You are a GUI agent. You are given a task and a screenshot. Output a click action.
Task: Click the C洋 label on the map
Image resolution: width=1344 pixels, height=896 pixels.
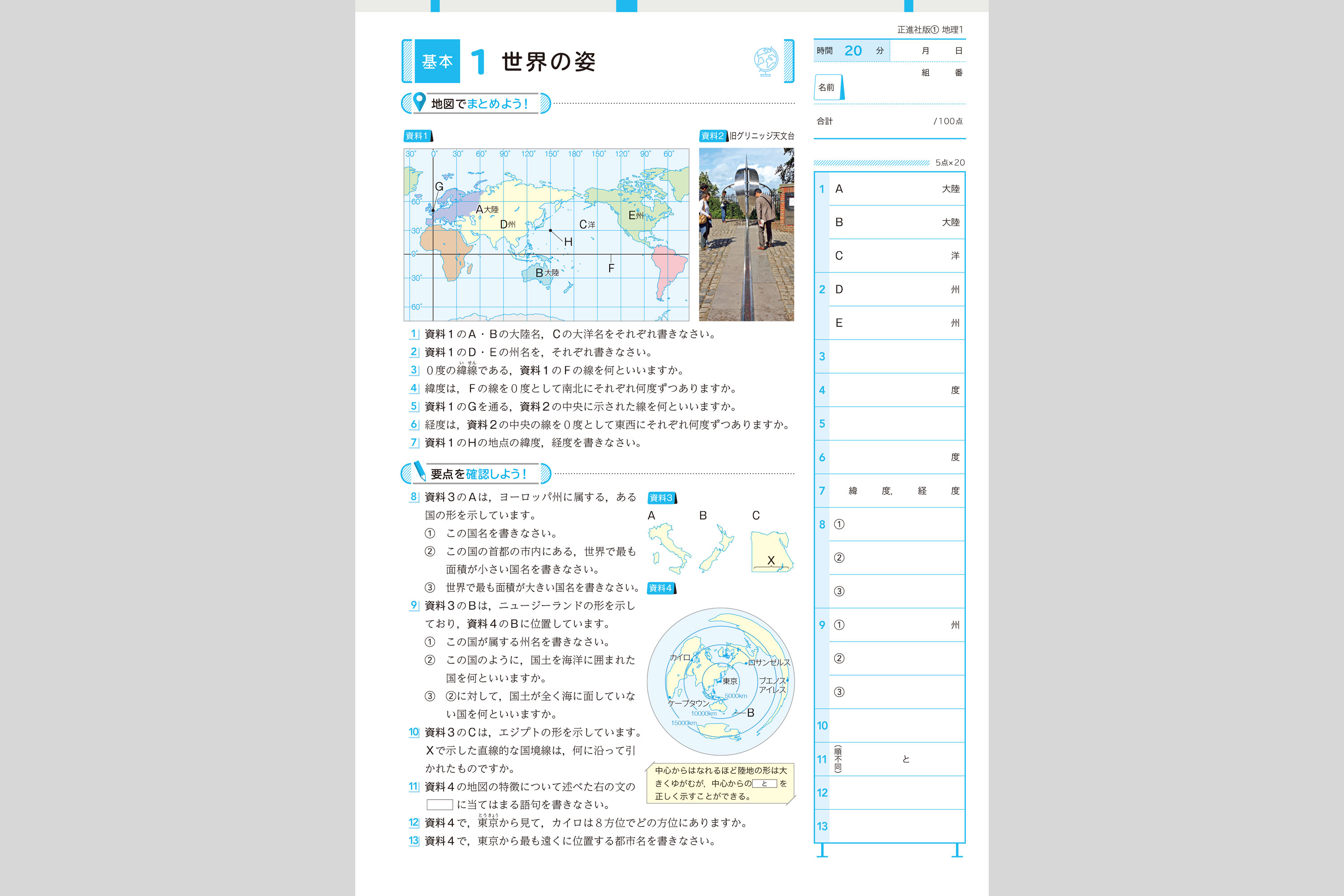pos(587,224)
